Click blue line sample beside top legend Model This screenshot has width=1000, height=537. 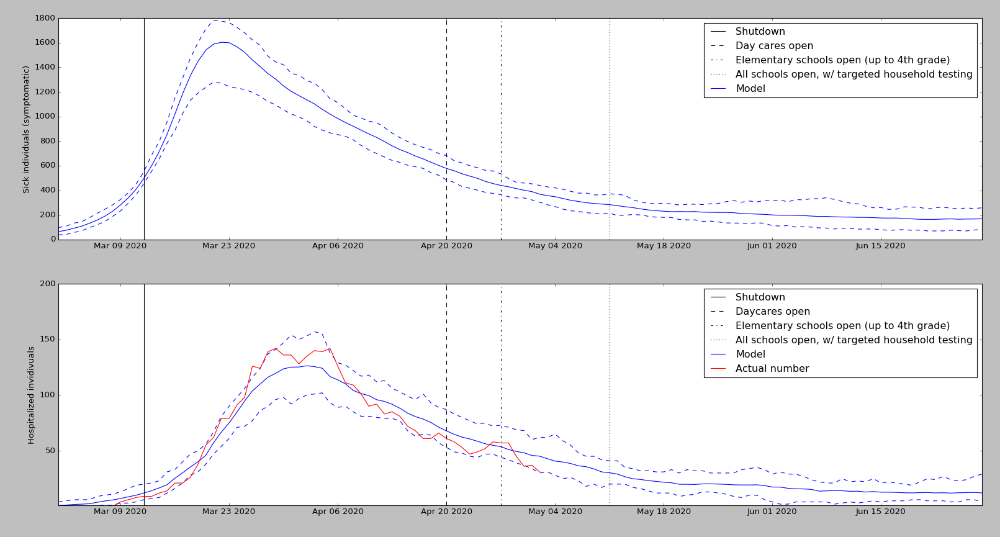(718, 88)
